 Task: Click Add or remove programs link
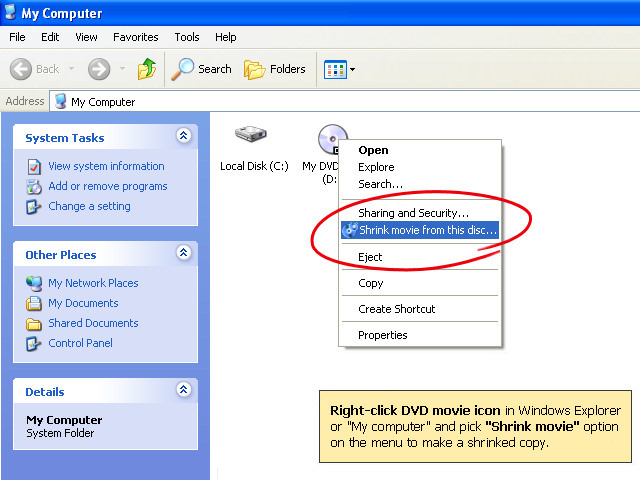pos(108,187)
